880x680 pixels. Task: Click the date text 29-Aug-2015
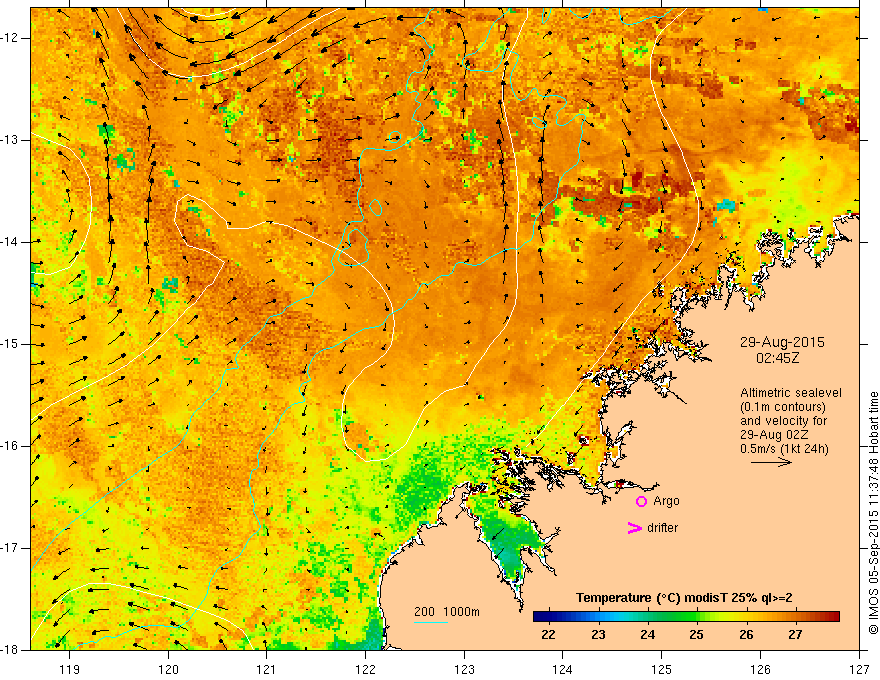tap(782, 342)
